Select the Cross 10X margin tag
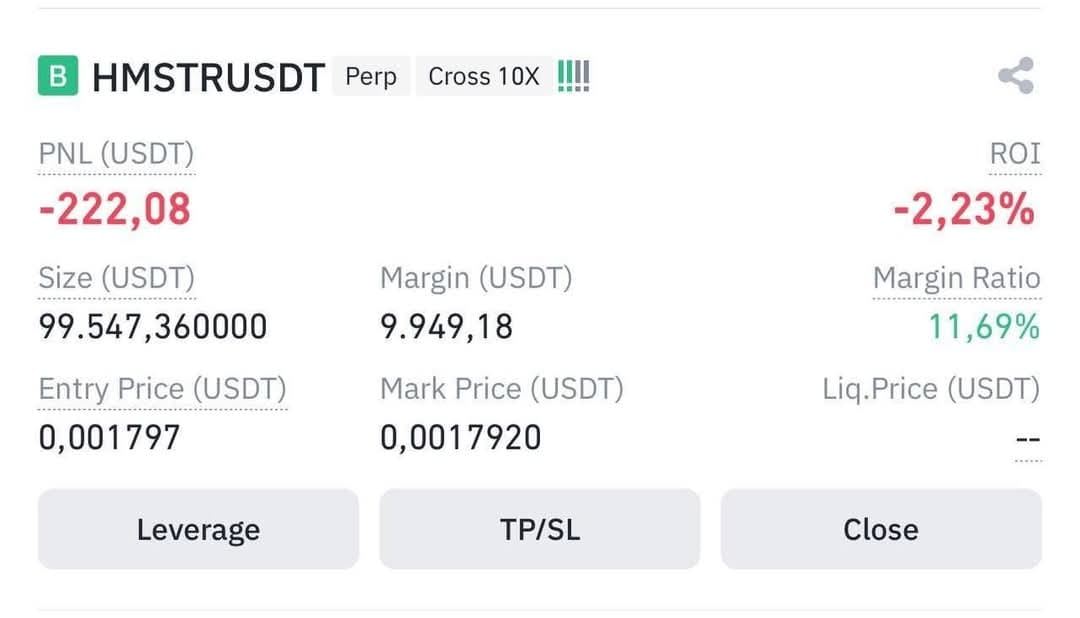Screen dimensions: 1080x618 pos(484,76)
